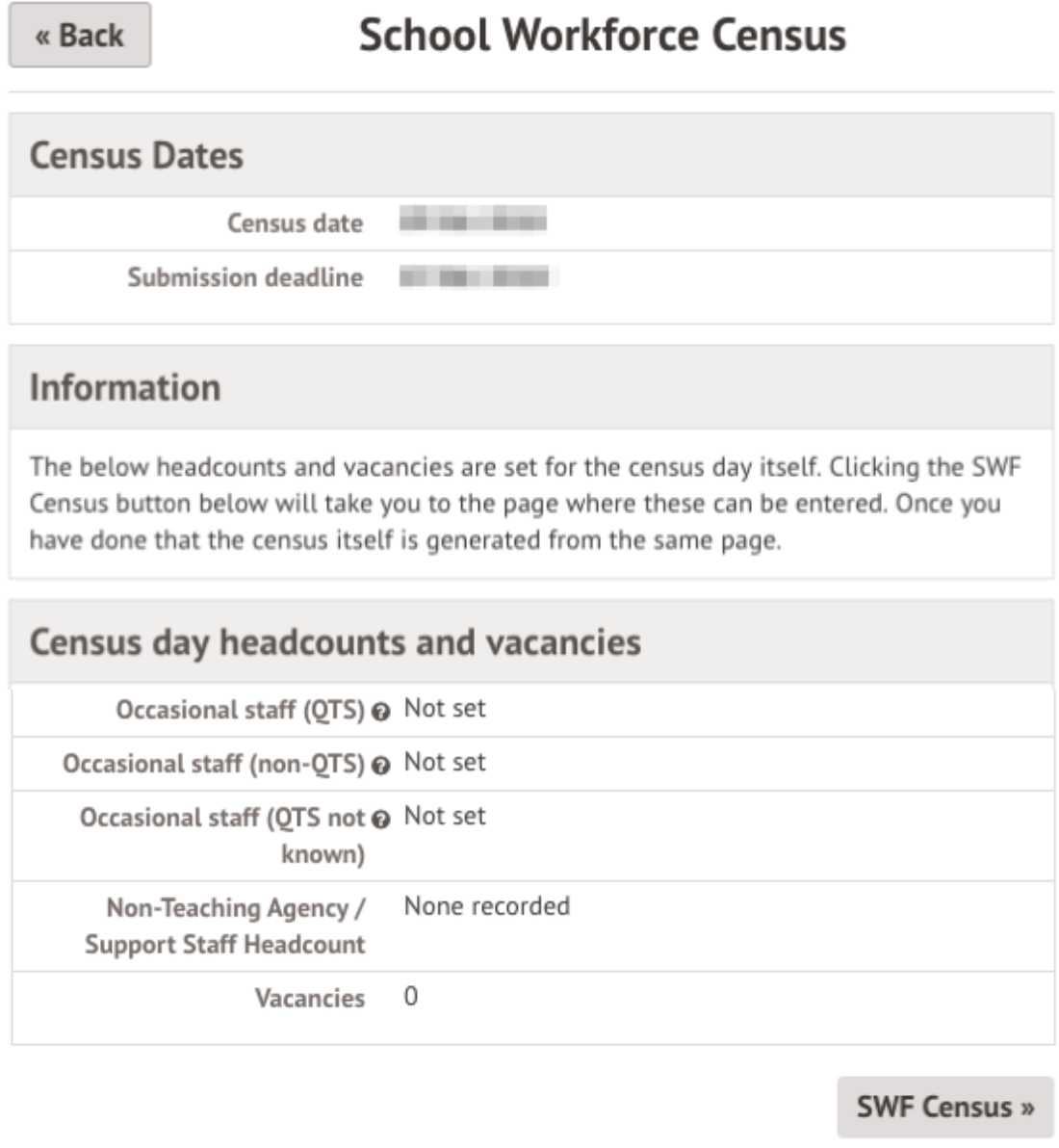1059x1148 pixels.
Task: Click the Not set value for non-QTS staff
Action: 445,763
